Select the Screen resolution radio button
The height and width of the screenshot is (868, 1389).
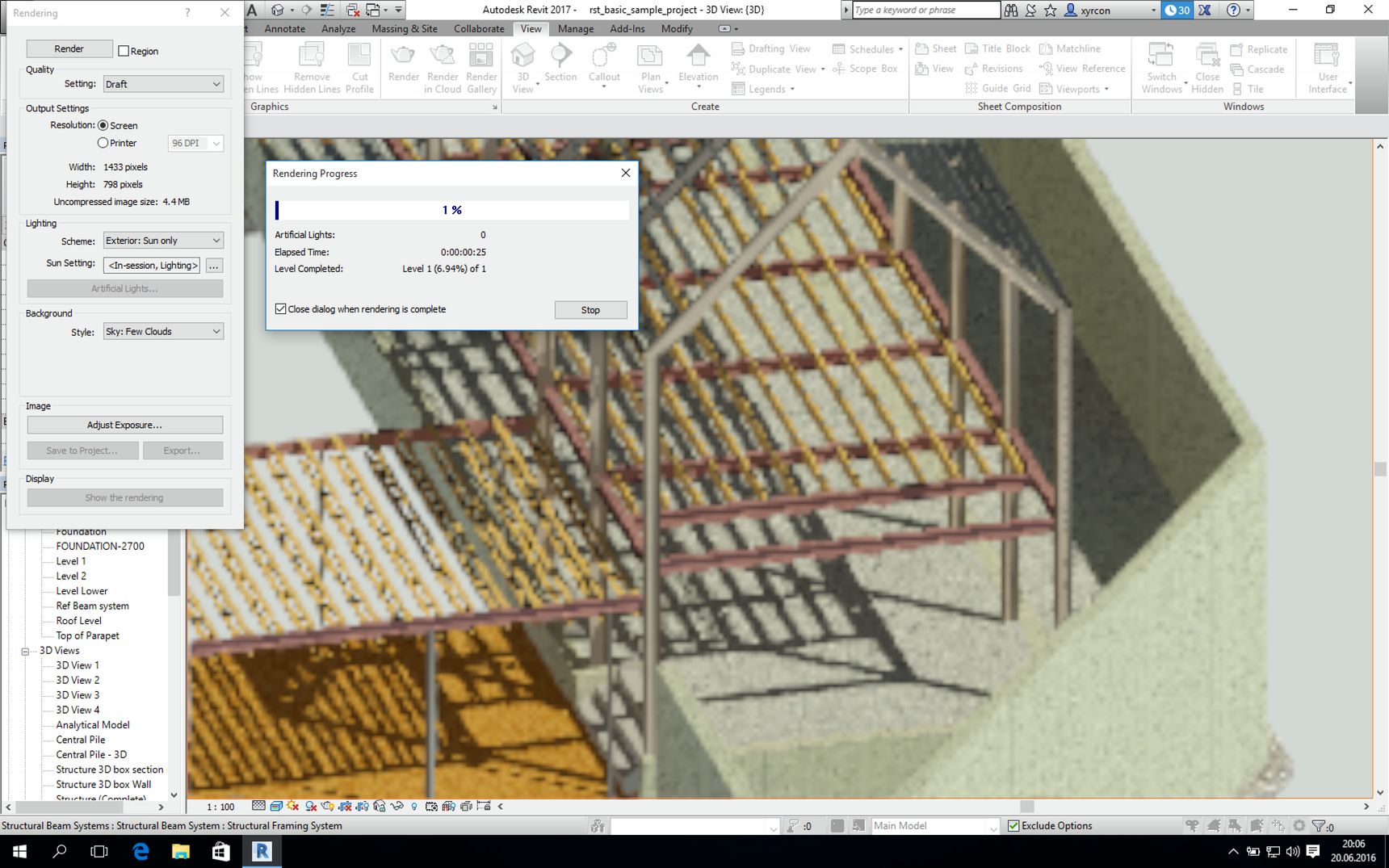103,125
